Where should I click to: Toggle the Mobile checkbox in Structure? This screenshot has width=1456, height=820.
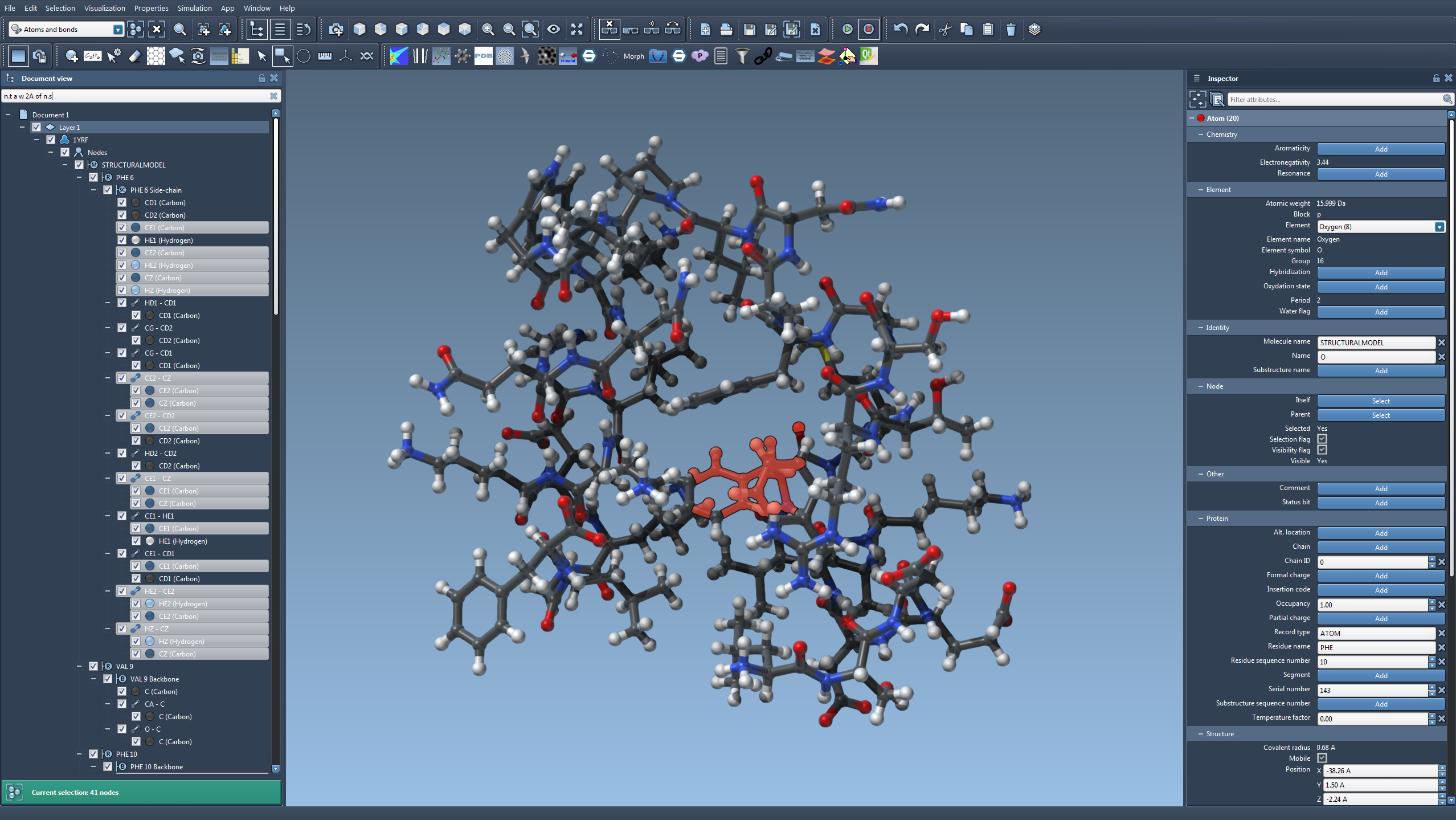point(1322,758)
